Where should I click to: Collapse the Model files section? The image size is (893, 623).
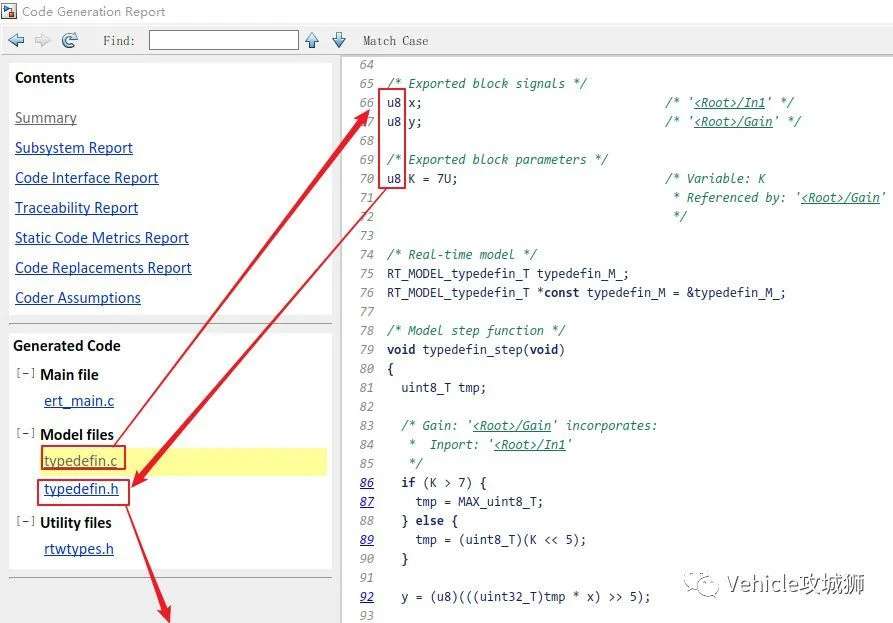click(x=25, y=433)
